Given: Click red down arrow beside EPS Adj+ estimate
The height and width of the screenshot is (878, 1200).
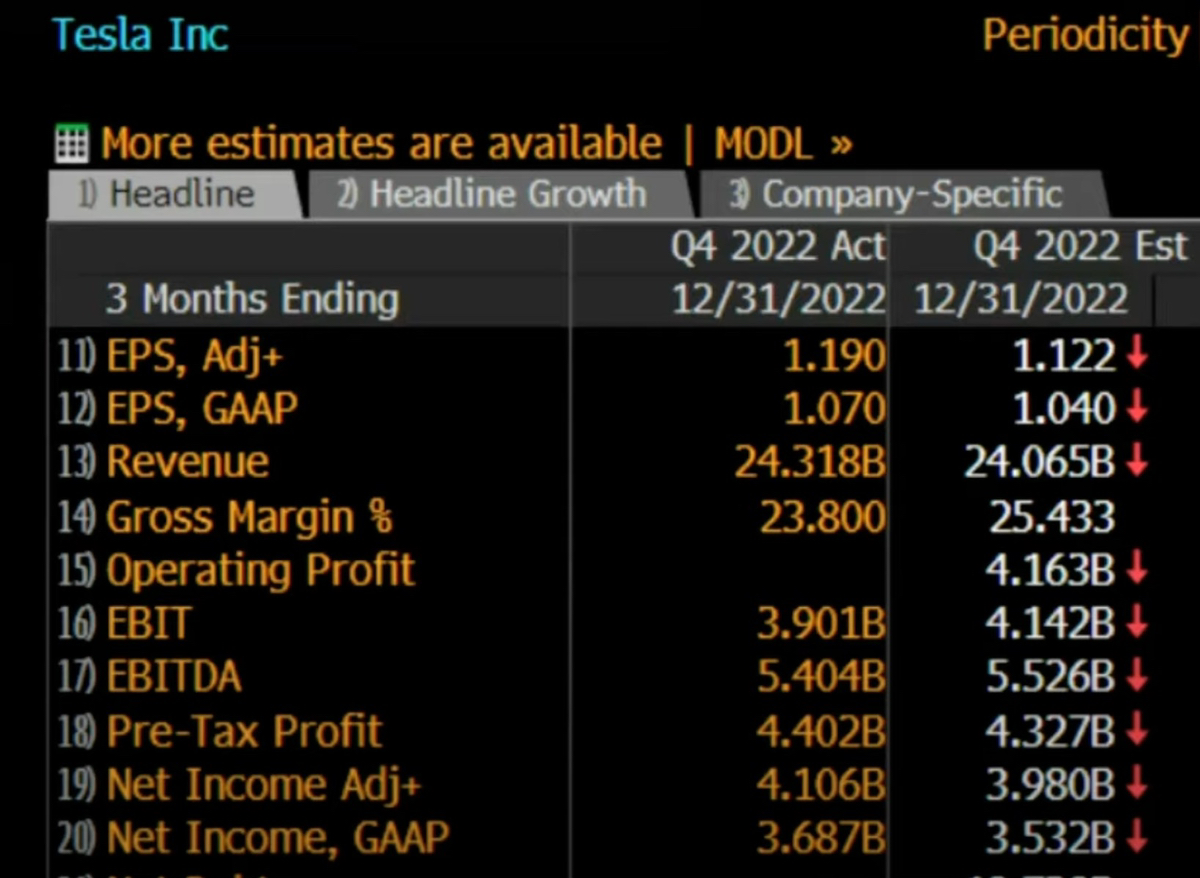Looking at the screenshot, I should coord(1136,355).
